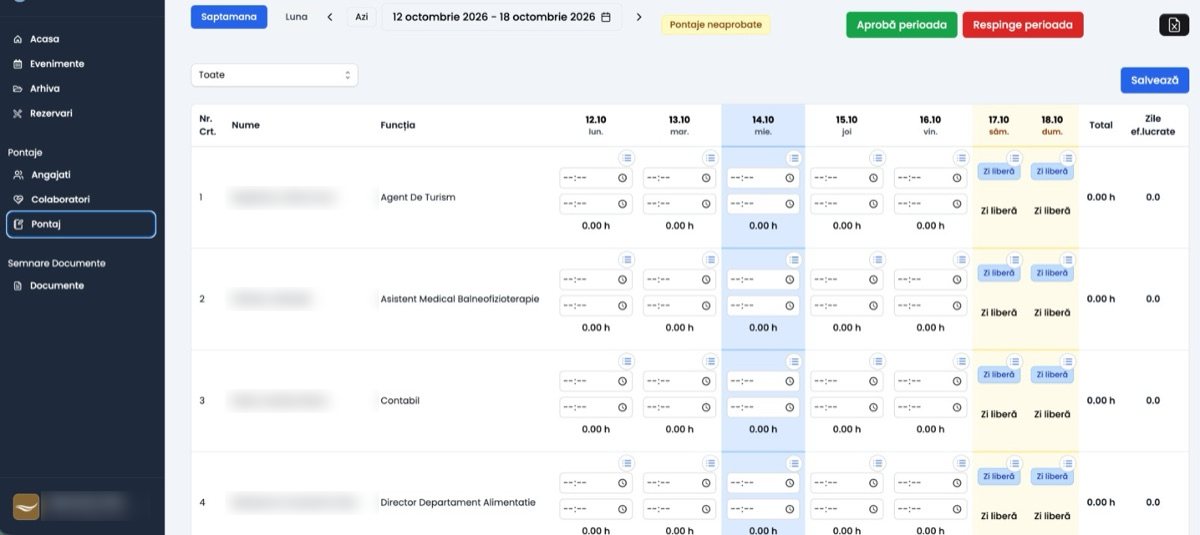Open list icon for Agent De Turism Thursday
The height and width of the screenshot is (535, 1200).
tap(877, 158)
